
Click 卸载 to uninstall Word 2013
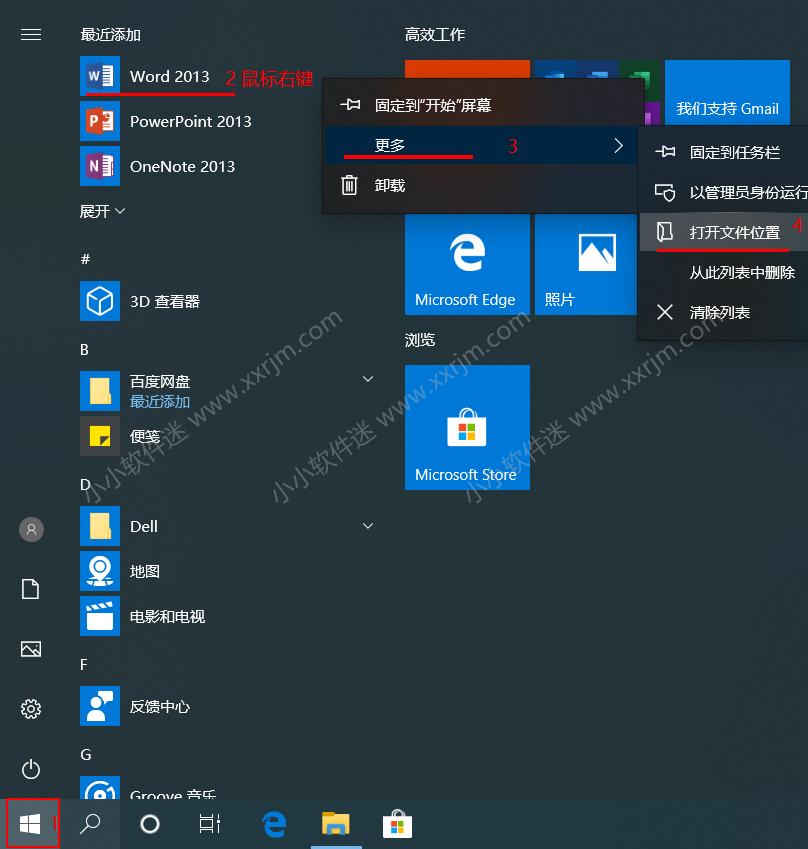[x=389, y=185]
